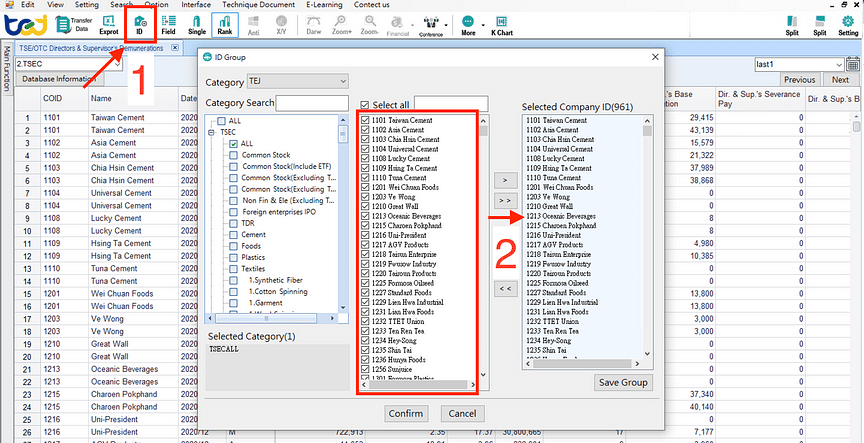Screen dimensions: 864x443
Task: Click the Anti toolbar icon
Action: (x=253, y=25)
